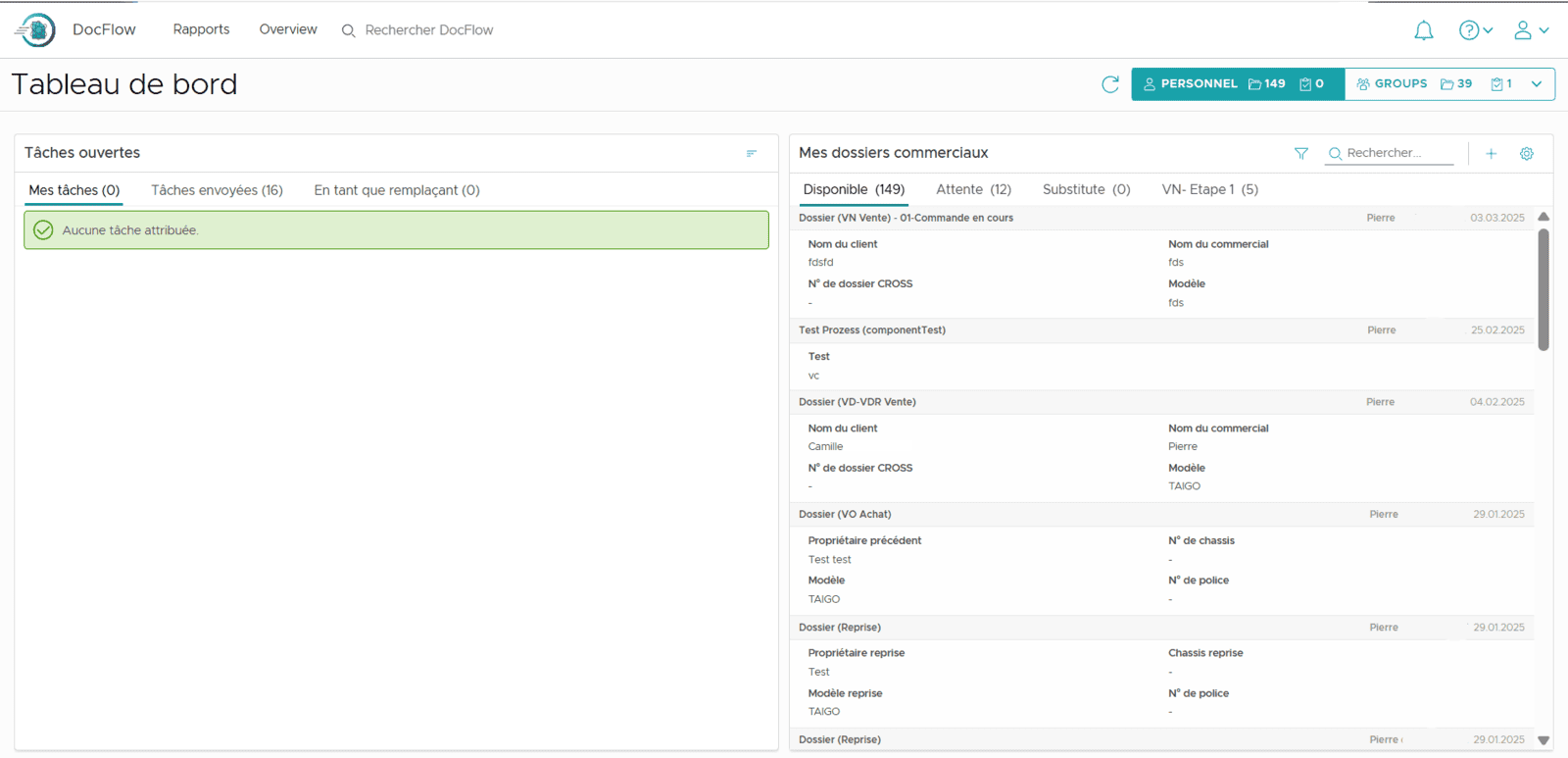Screen dimensions: 1568x758
Task: Open the notifications bell
Action: point(1423,30)
